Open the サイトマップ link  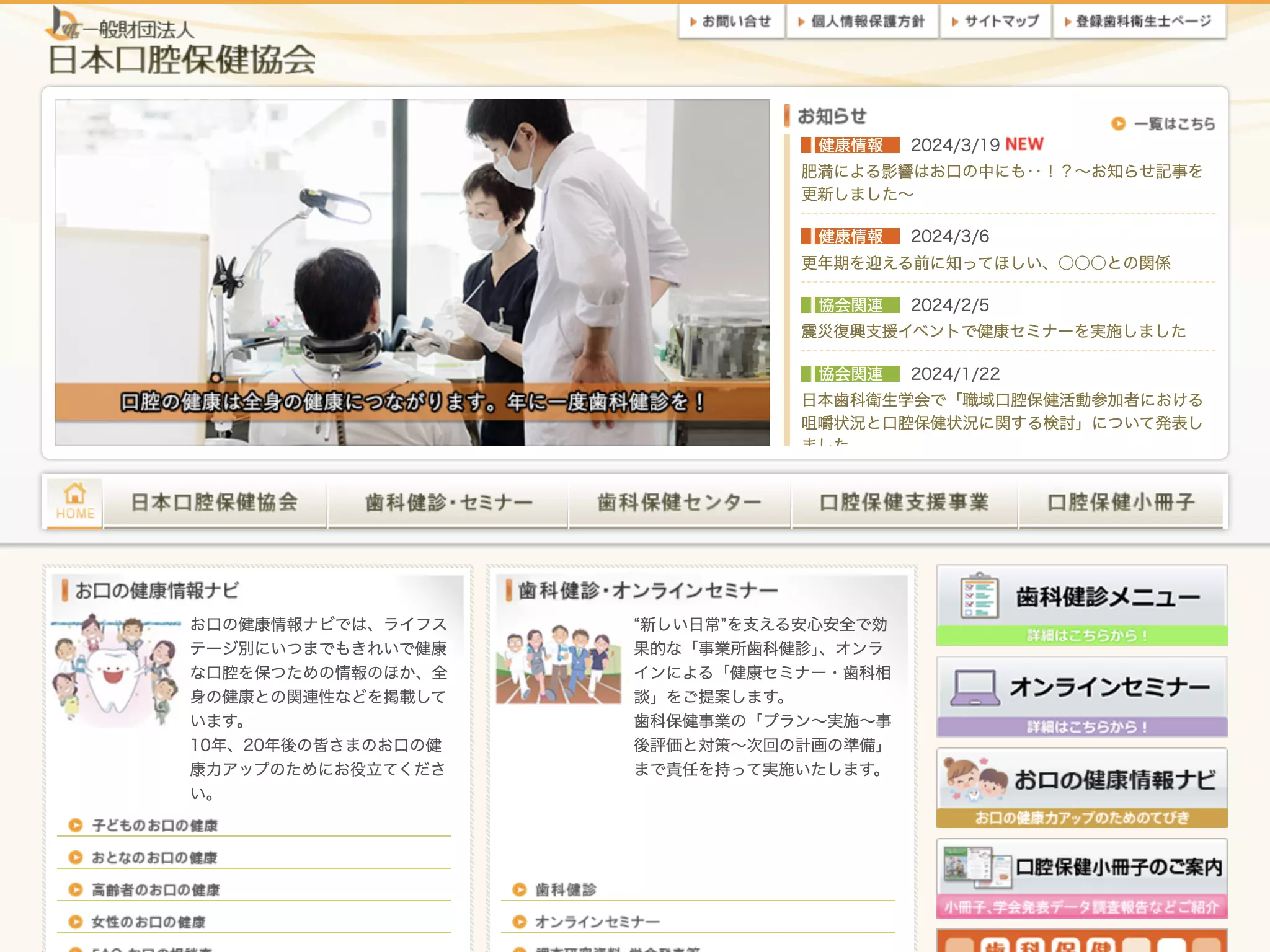click(x=996, y=22)
